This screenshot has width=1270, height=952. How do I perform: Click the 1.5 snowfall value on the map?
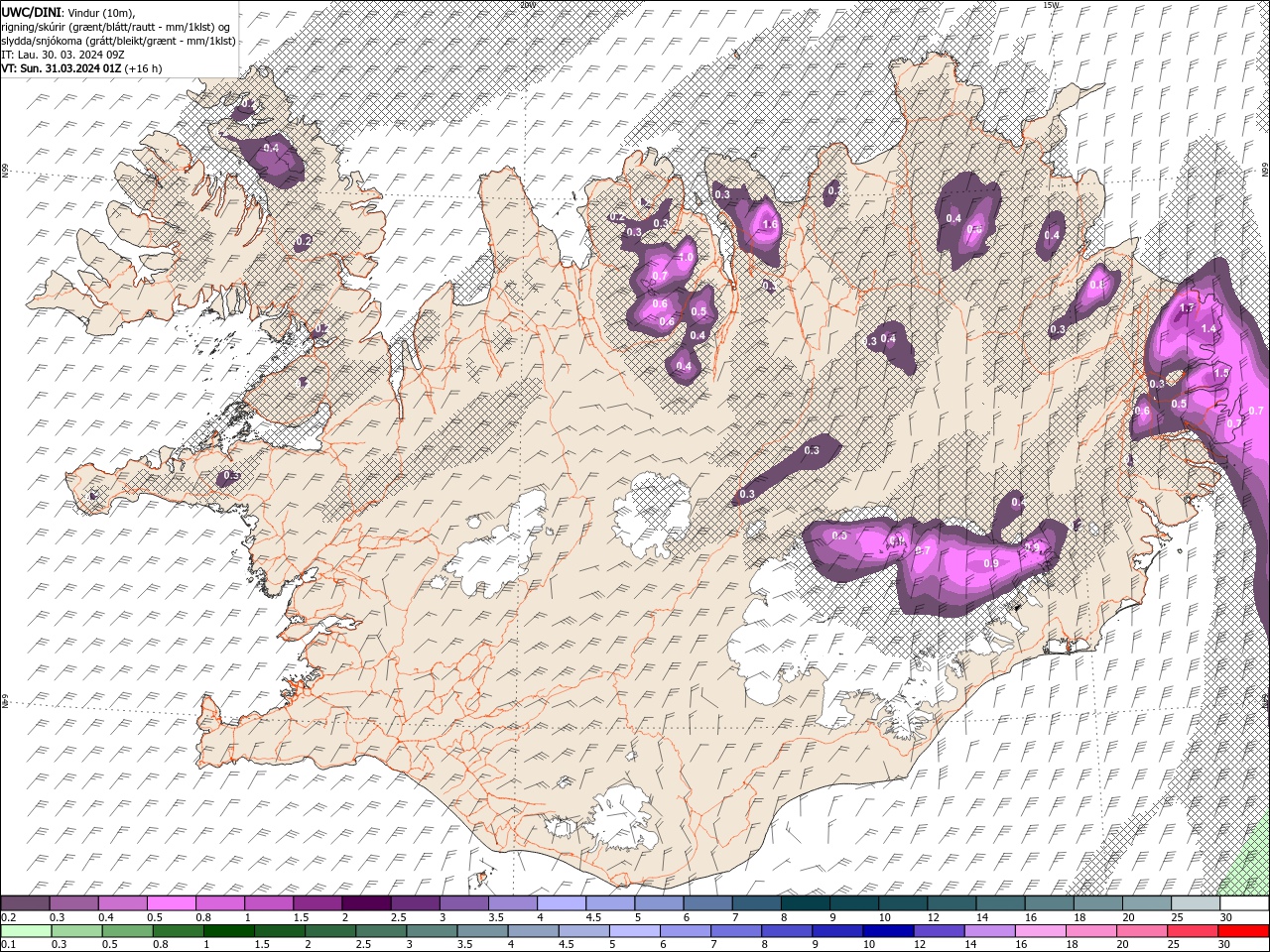coord(1221,372)
